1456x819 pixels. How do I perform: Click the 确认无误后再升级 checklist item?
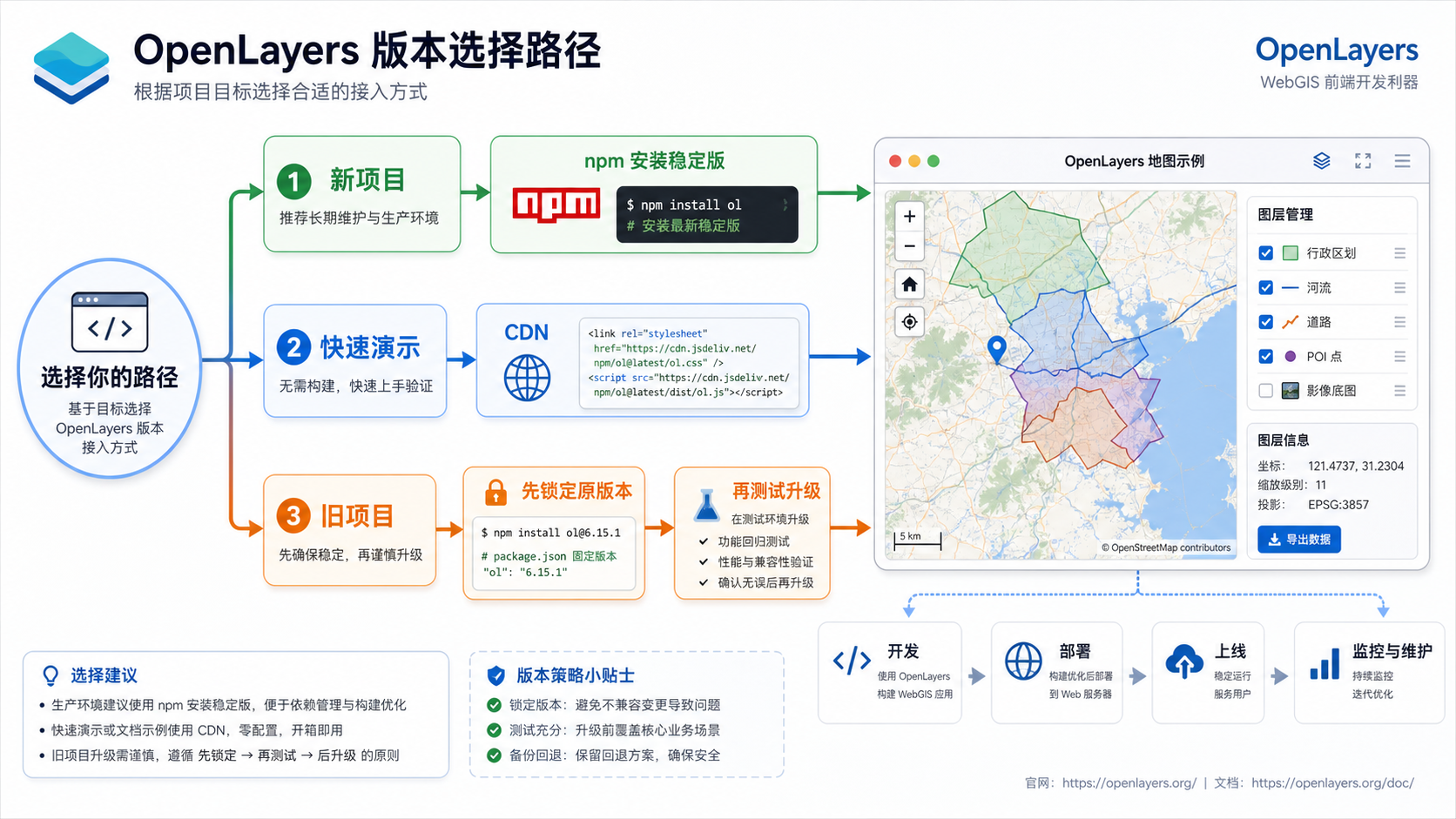point(757,583)
